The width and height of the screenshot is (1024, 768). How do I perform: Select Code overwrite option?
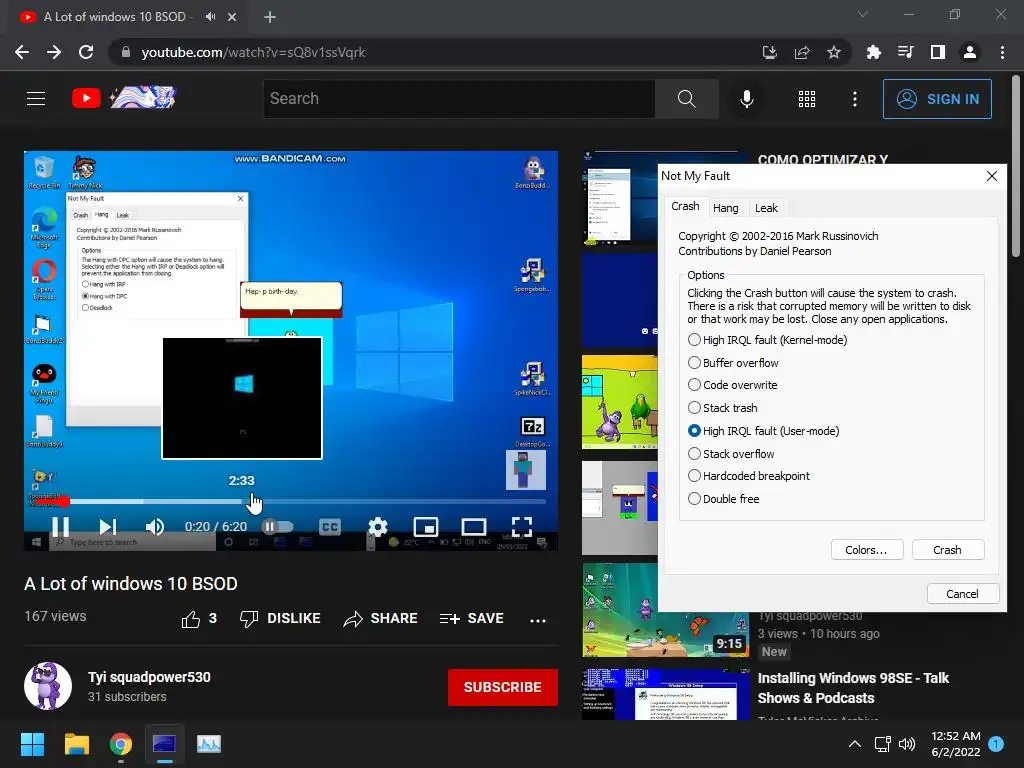[x=733, y=385]
